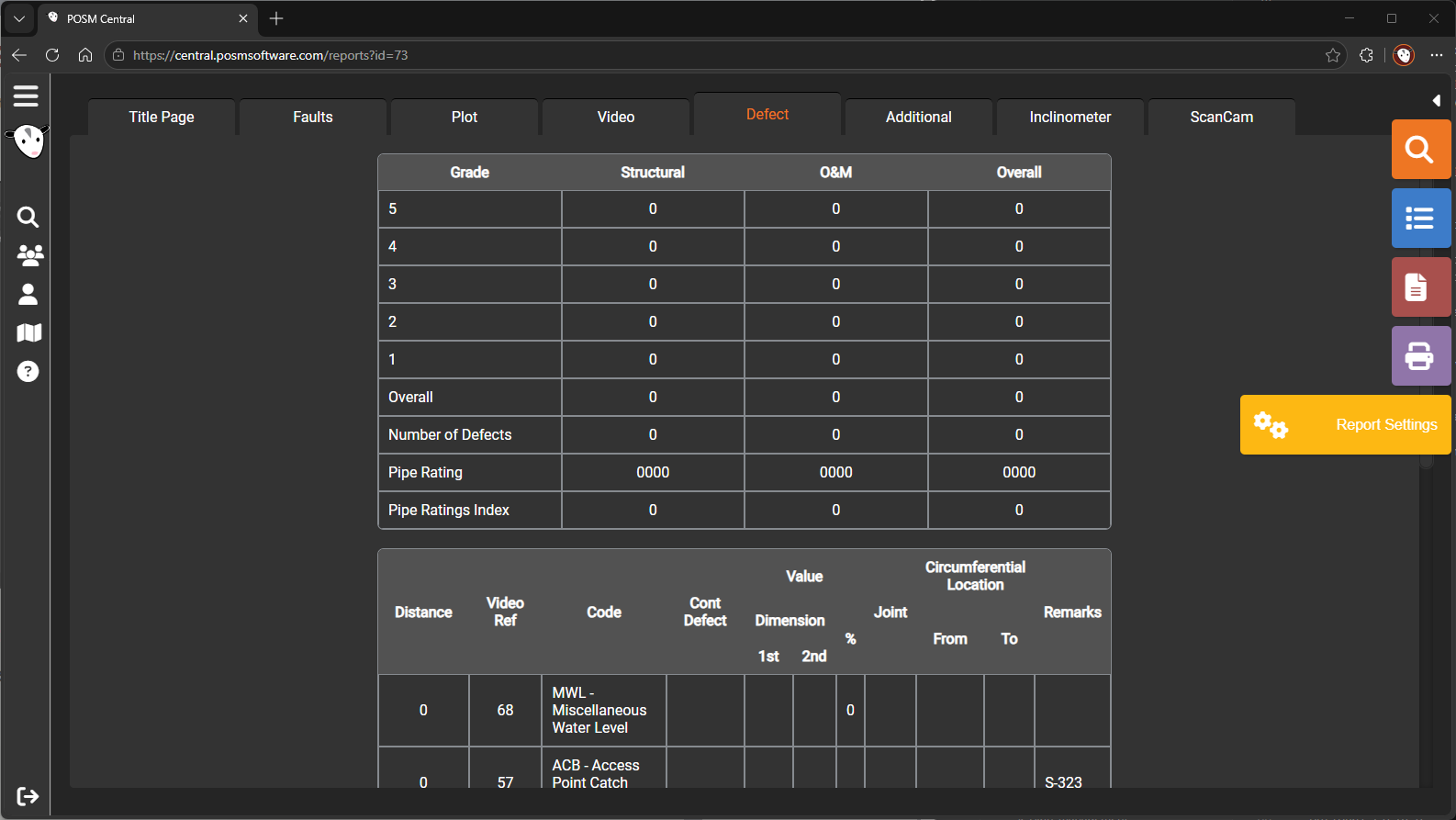Viewport: 1456px width, 820px height.
Task: Click the red document button
Action: point(1420,286)
